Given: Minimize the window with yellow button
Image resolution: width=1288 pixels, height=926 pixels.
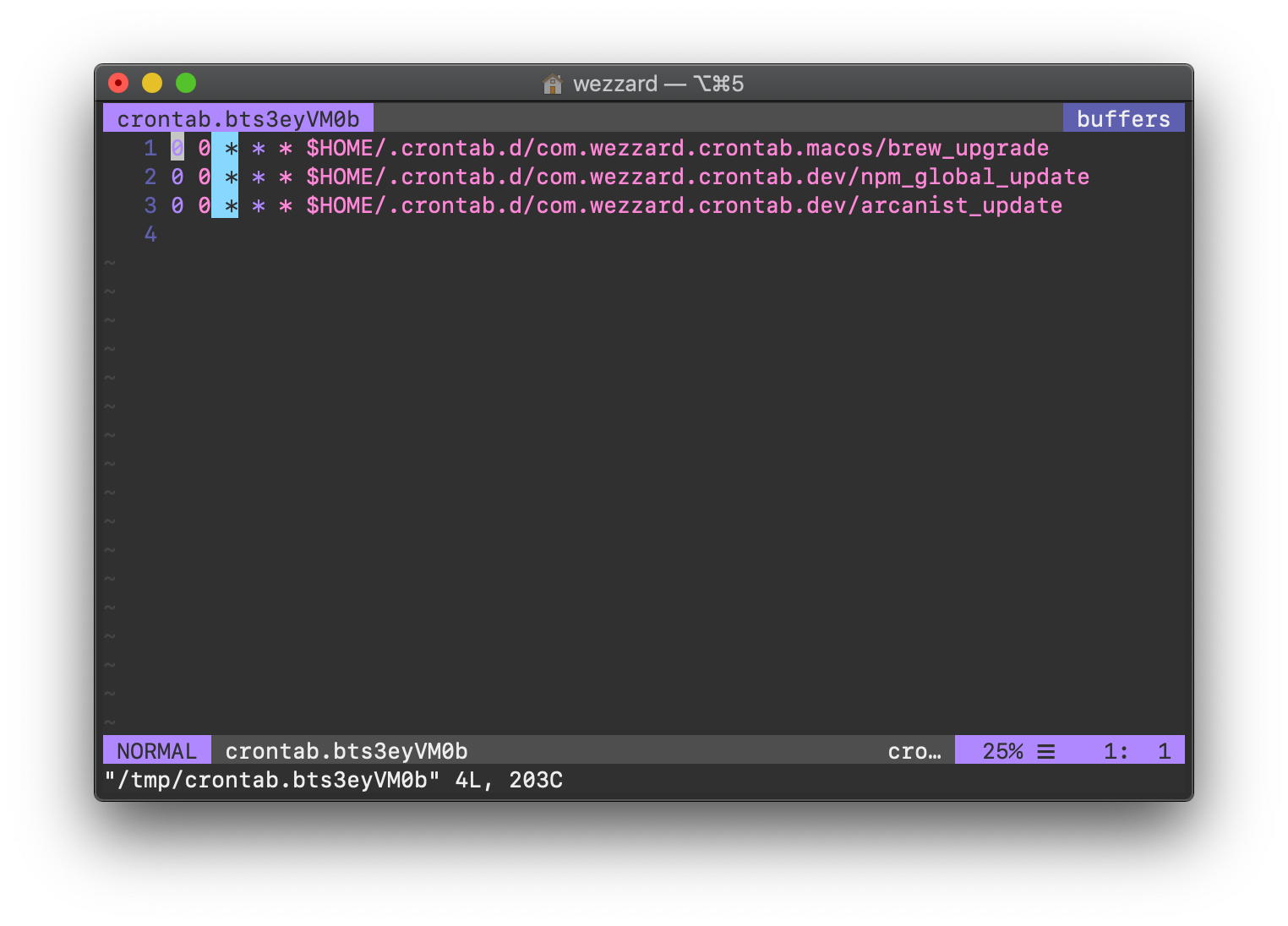Looking at the screenshot, I should 152,83.
